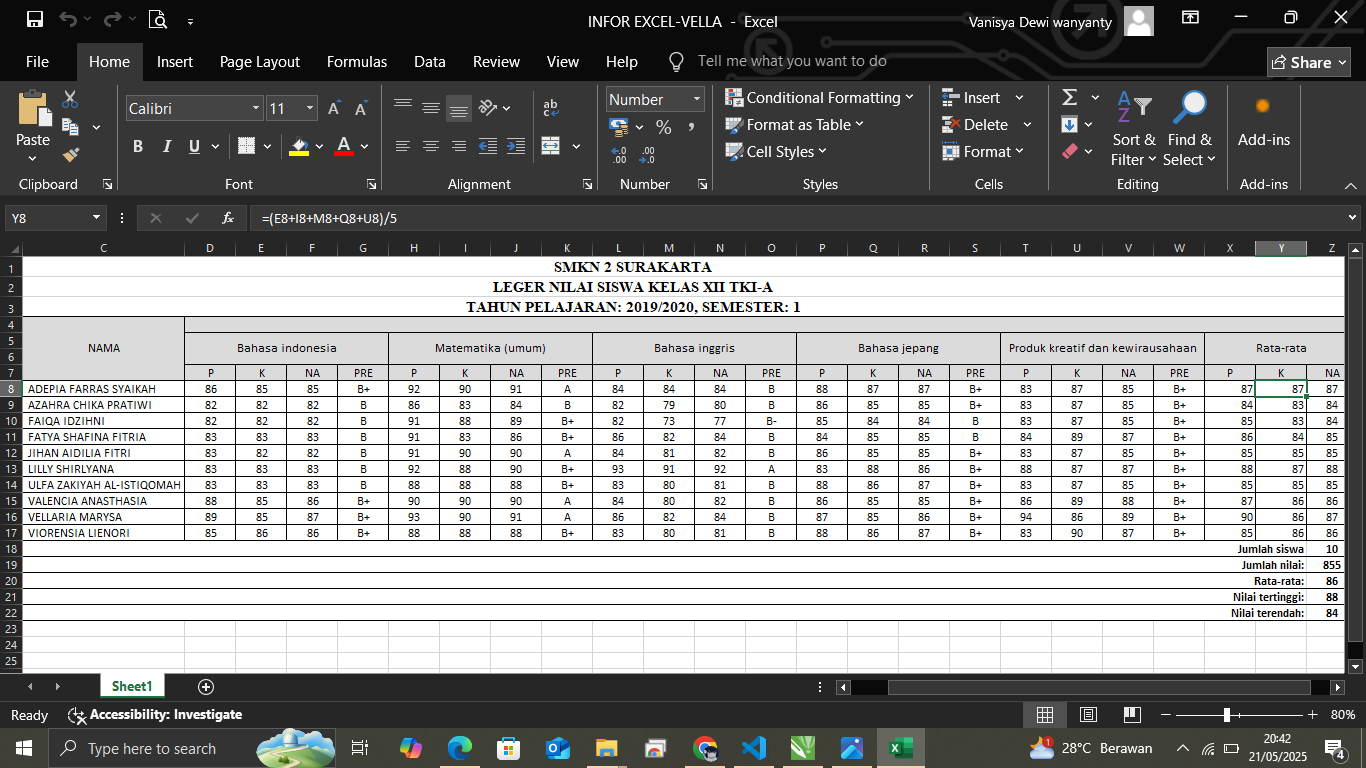Click the Cut scissors icon
1366x768 pixels.
coord(70,99)
